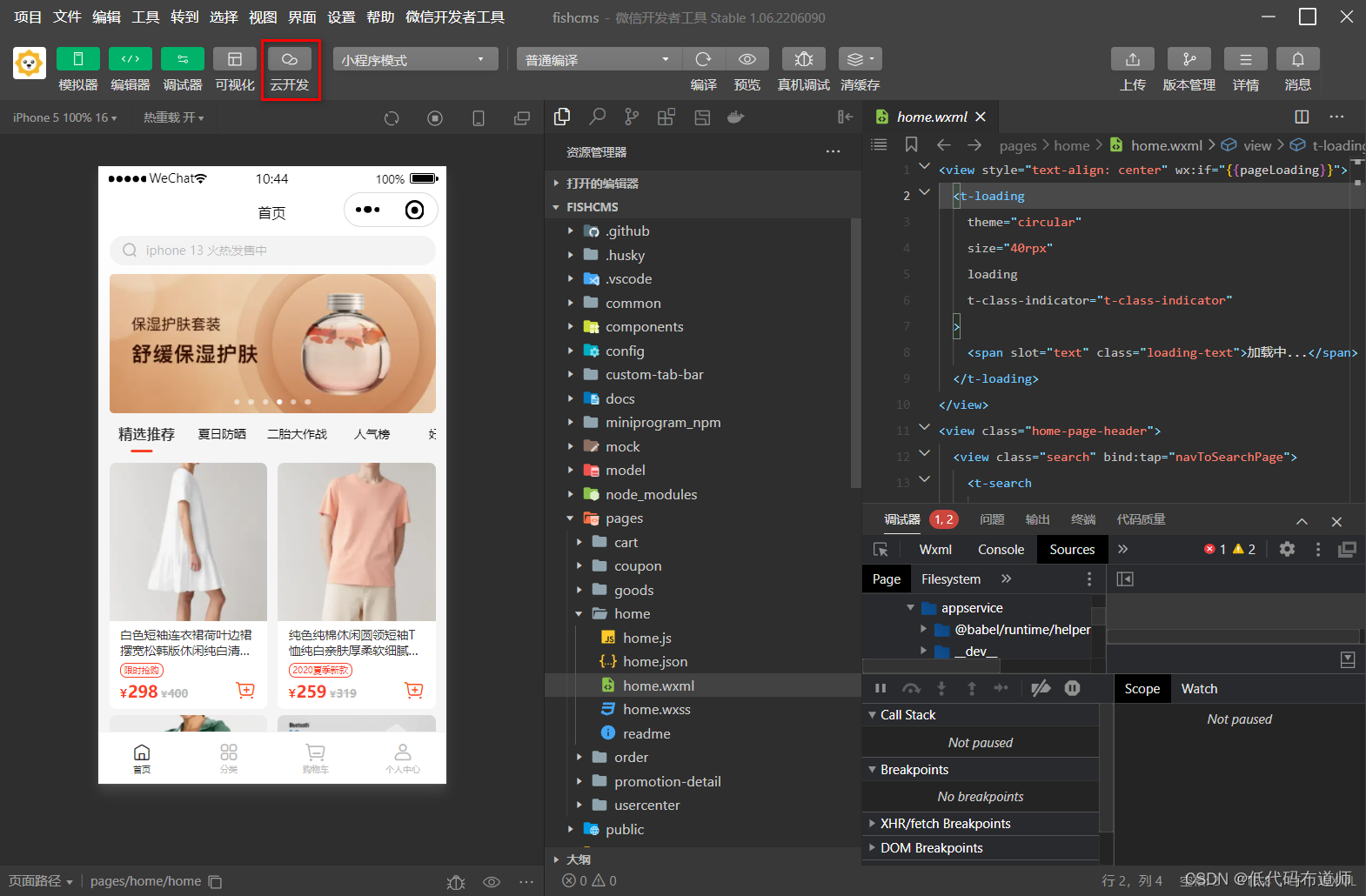Refresh the simulator with the reload icon
This screenshot has height=896, width=1366.
(x=392, y=118)
